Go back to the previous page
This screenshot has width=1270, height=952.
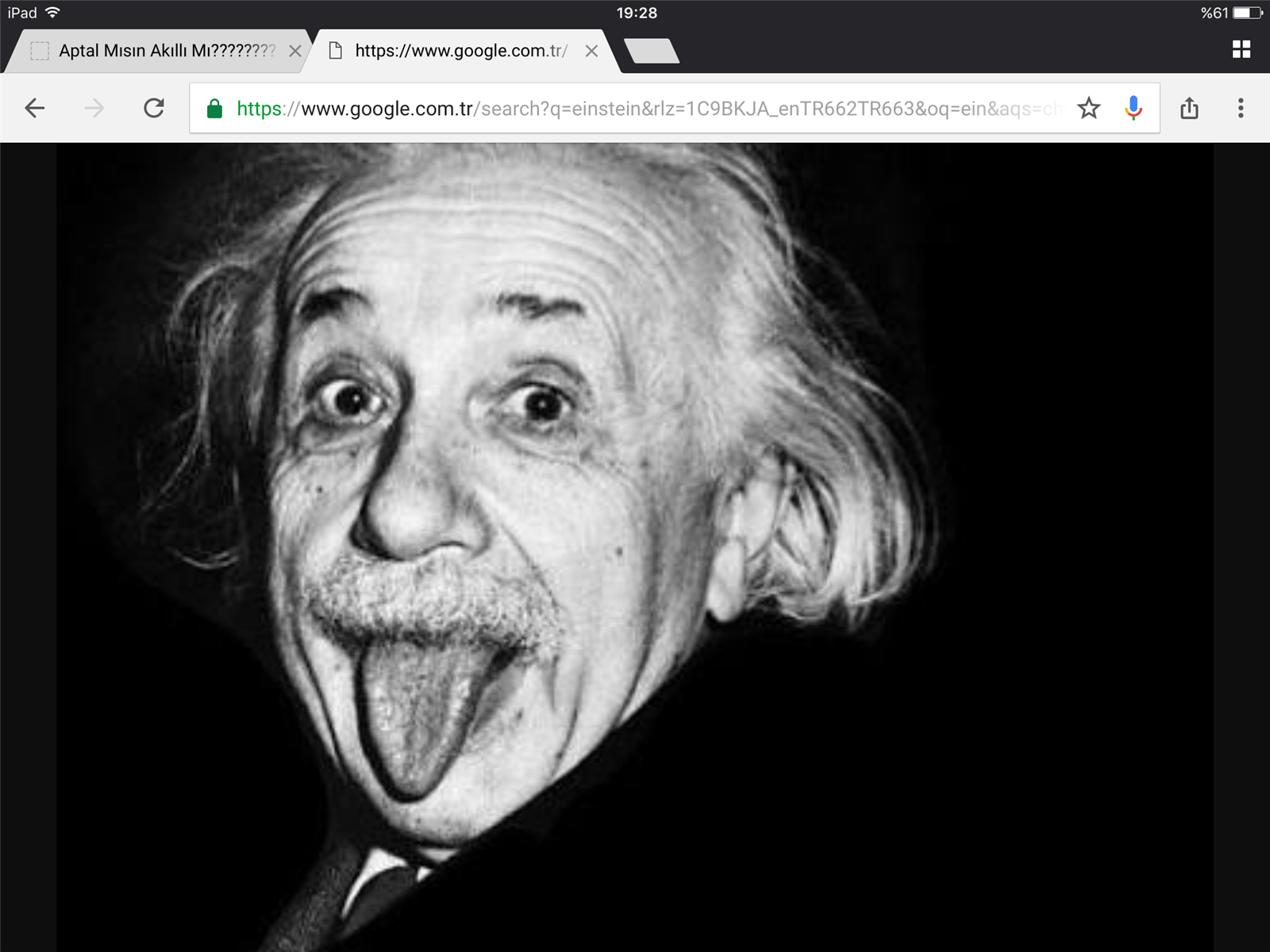tap(35, 108)
